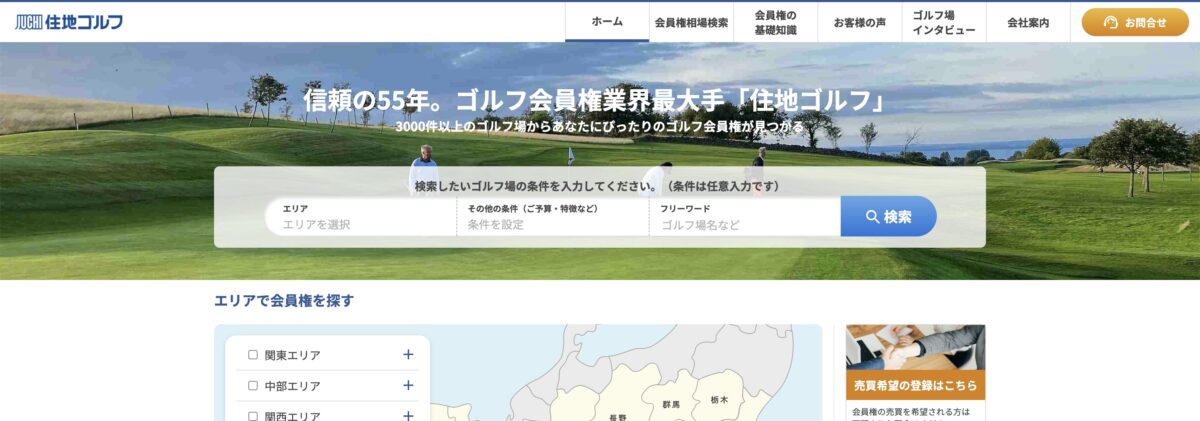The width and height of the screenshot is (1200, 421).
Task: Click the magnifier icon in 検索 button
Action: coord(872,216)
